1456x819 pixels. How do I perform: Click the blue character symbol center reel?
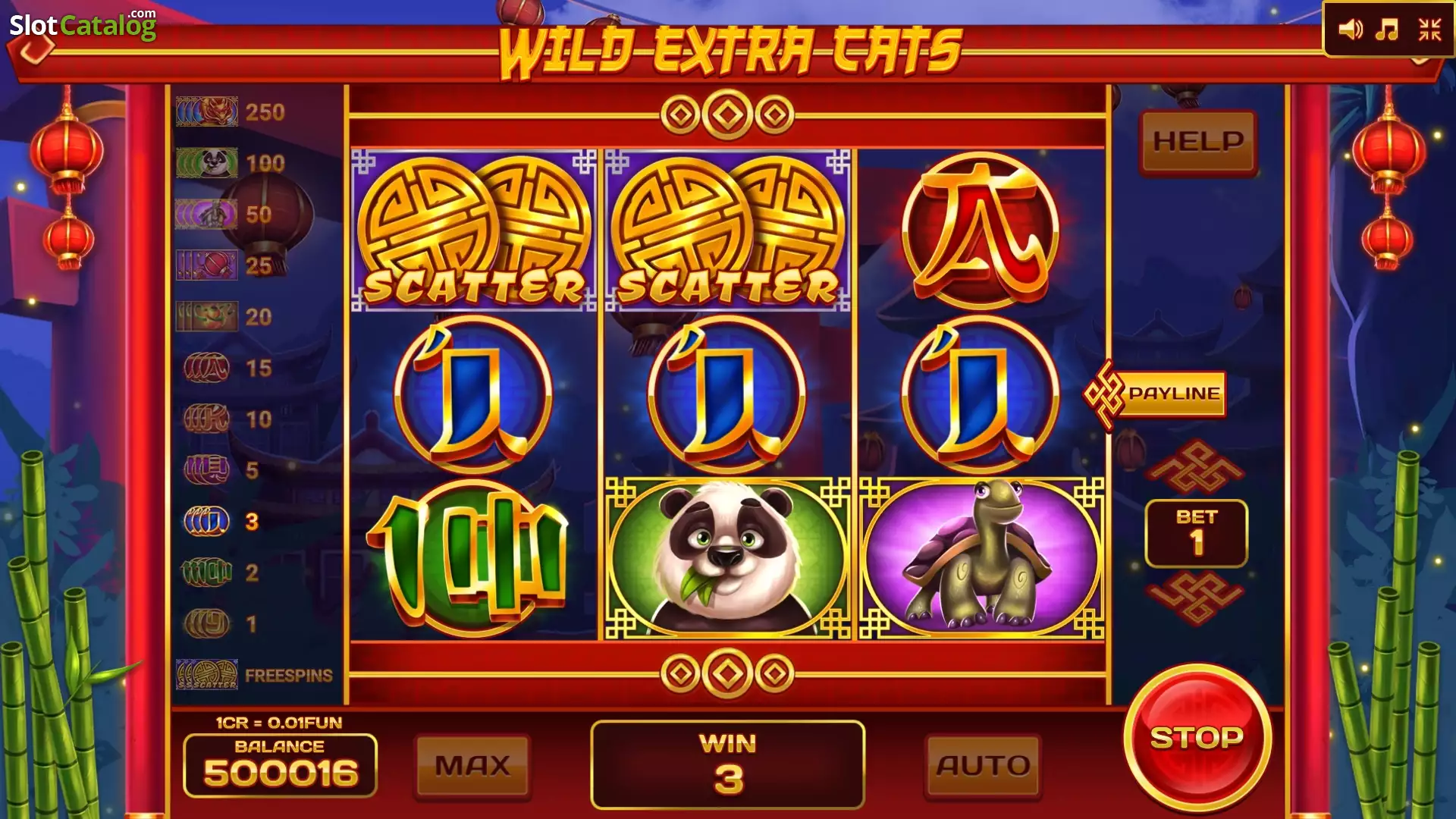point(727,394)
